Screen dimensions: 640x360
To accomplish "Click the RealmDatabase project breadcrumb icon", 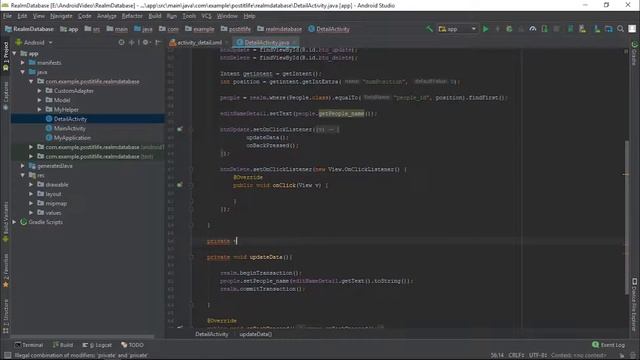I will [x=8, y=29].
